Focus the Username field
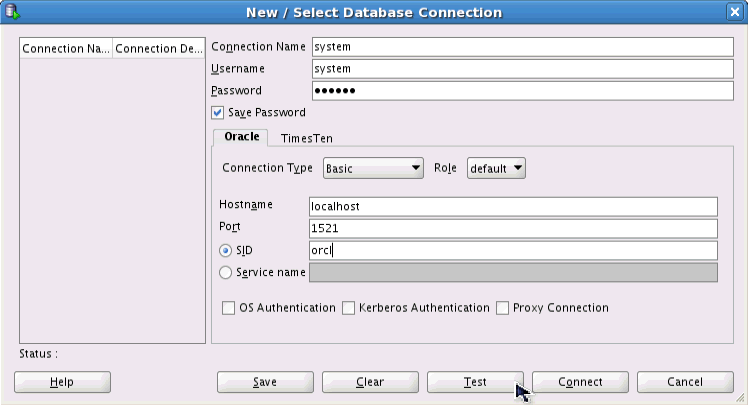Image resolution: width=748 pixels, height=405 pixels. (523, 69)
